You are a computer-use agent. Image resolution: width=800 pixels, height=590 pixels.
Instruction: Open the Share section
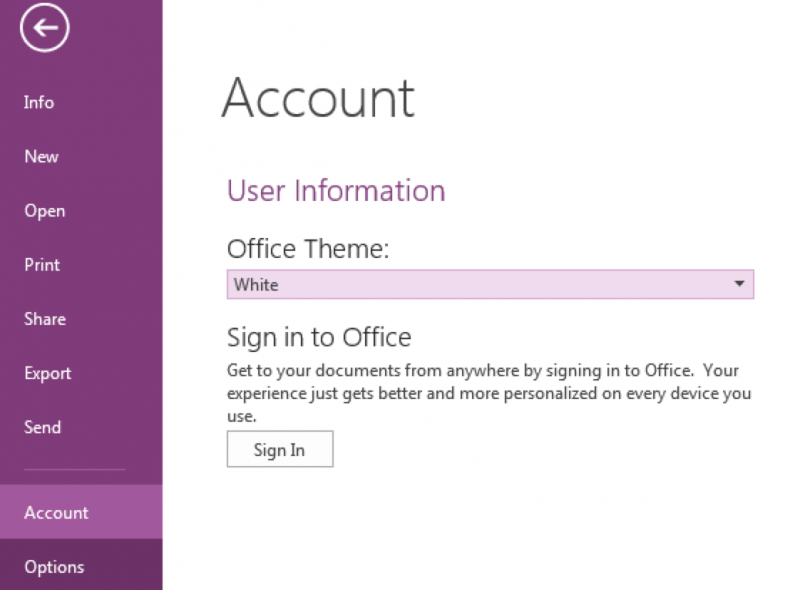tap(45, 319)
